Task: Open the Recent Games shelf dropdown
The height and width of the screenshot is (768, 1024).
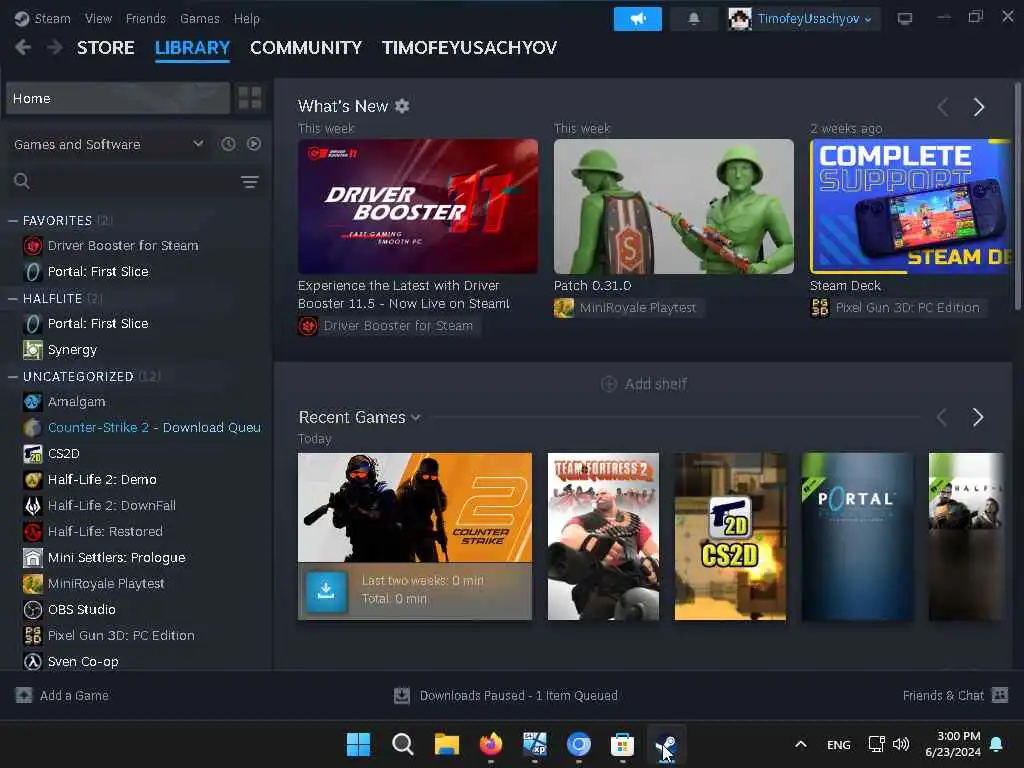Action: pos(416,417)
